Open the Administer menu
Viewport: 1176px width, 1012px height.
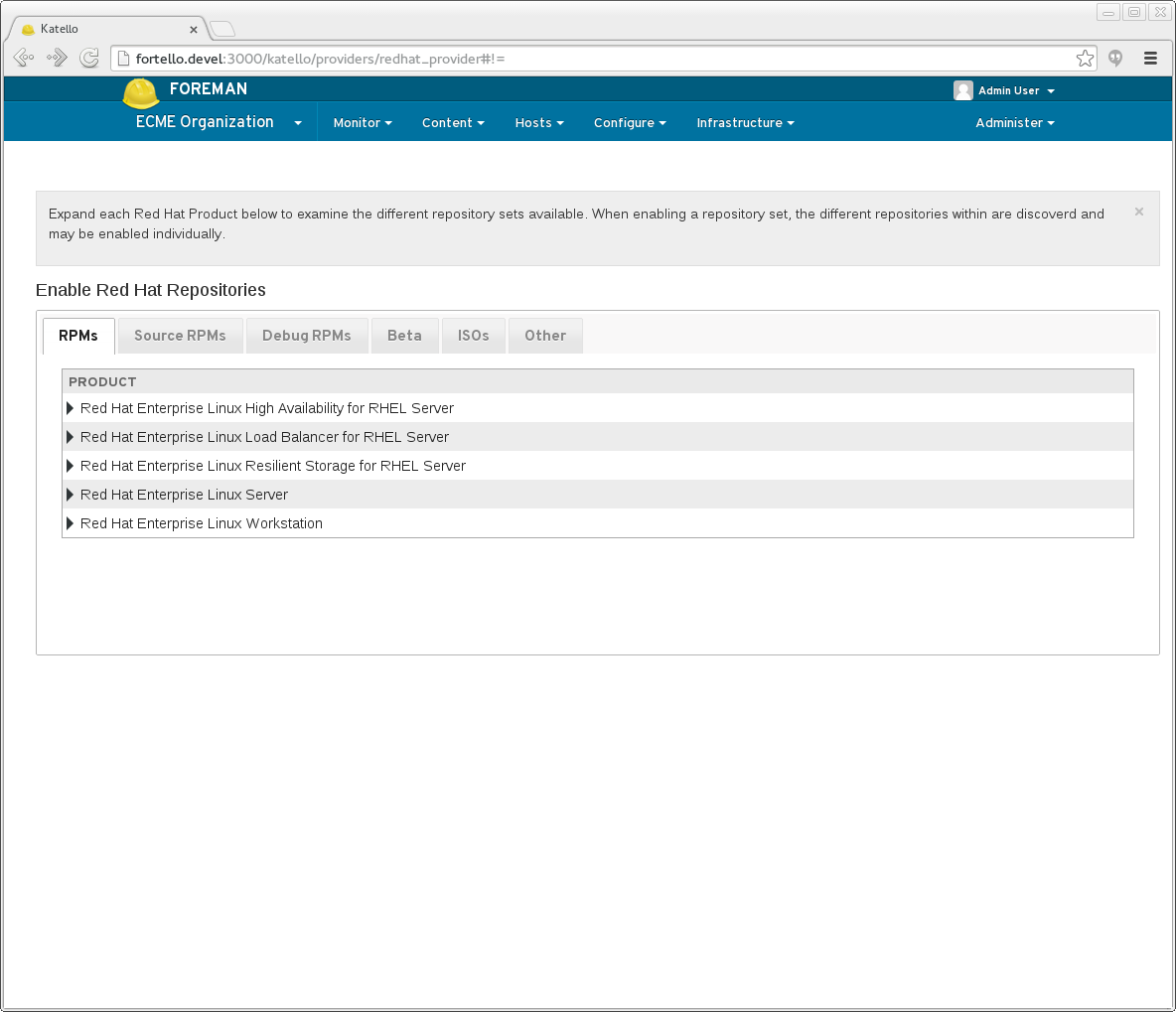point(1015,123)
